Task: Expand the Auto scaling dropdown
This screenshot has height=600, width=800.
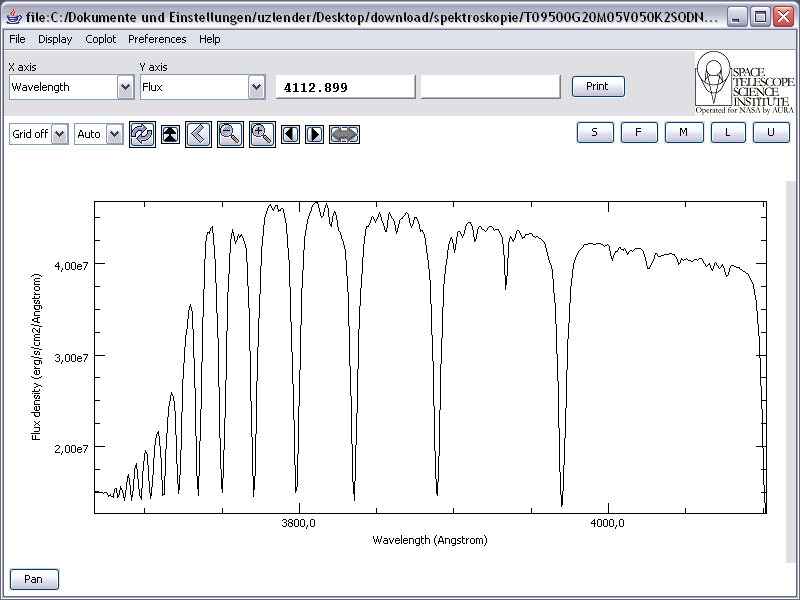Action: click(98, 134)
